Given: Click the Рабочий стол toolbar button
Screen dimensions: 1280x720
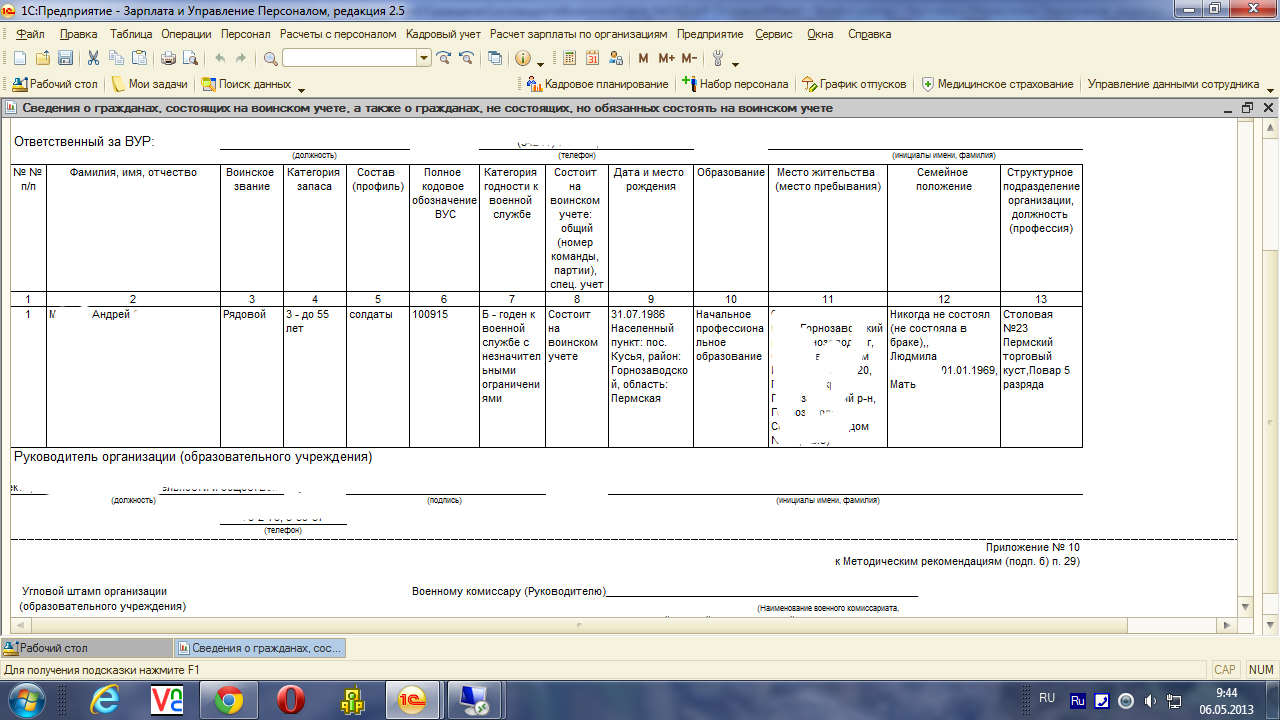Looking at the screenshot, I should (x=55, y=84).
